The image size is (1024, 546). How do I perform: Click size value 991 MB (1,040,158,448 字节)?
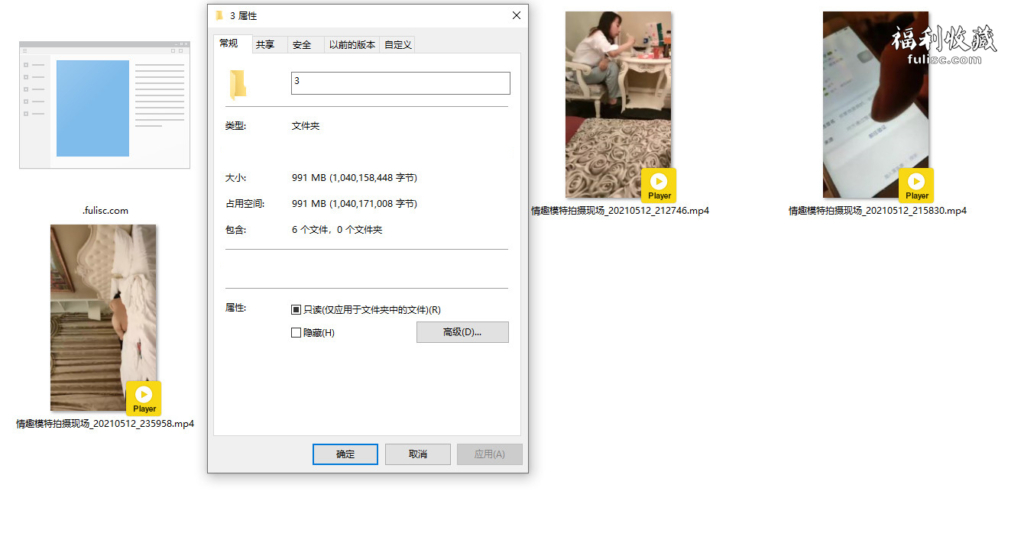tap(354, 178)
